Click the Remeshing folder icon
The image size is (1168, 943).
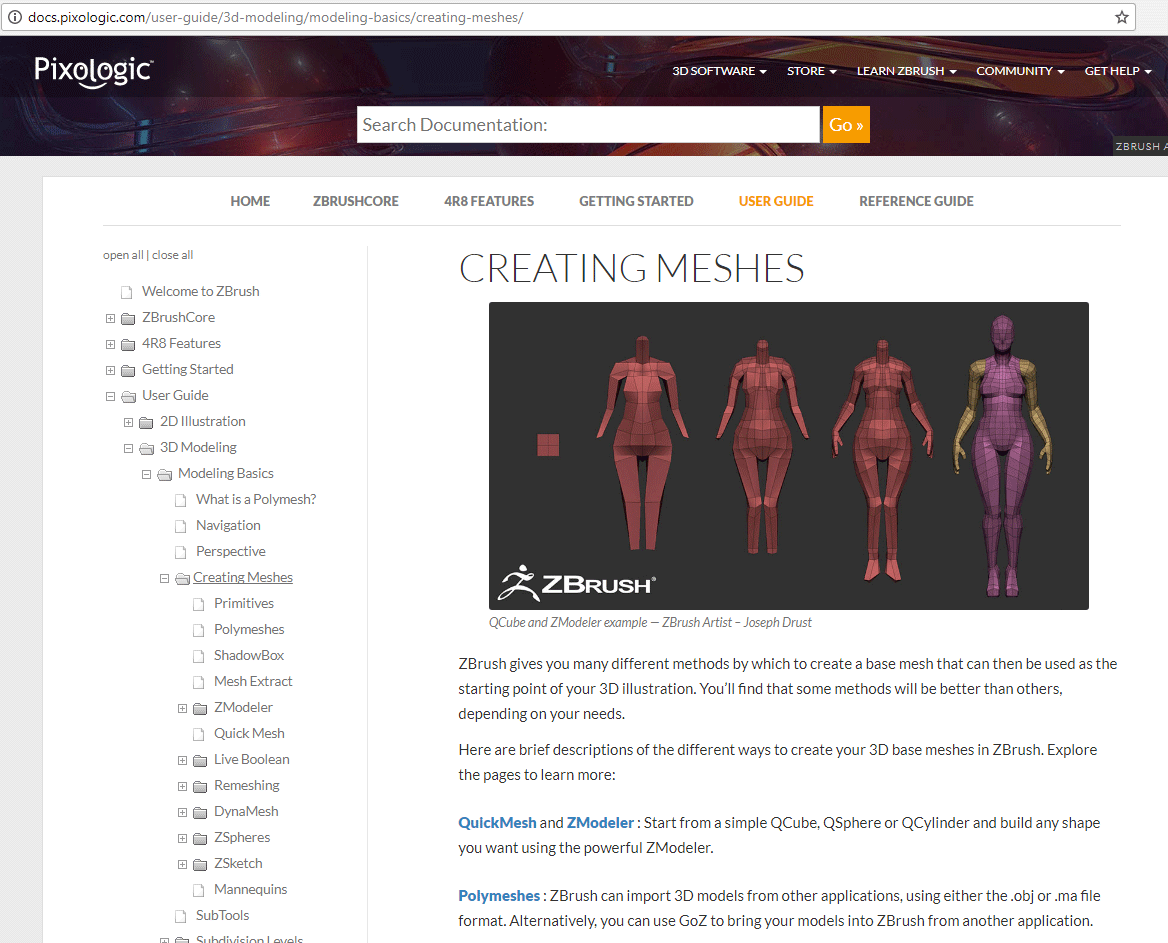coord(200,787)
